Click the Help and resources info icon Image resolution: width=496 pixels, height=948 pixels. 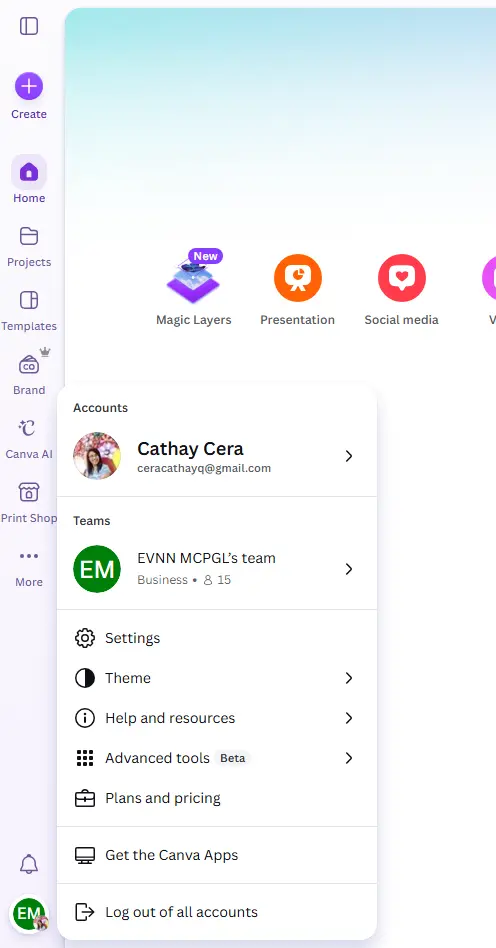coord(85,718)
